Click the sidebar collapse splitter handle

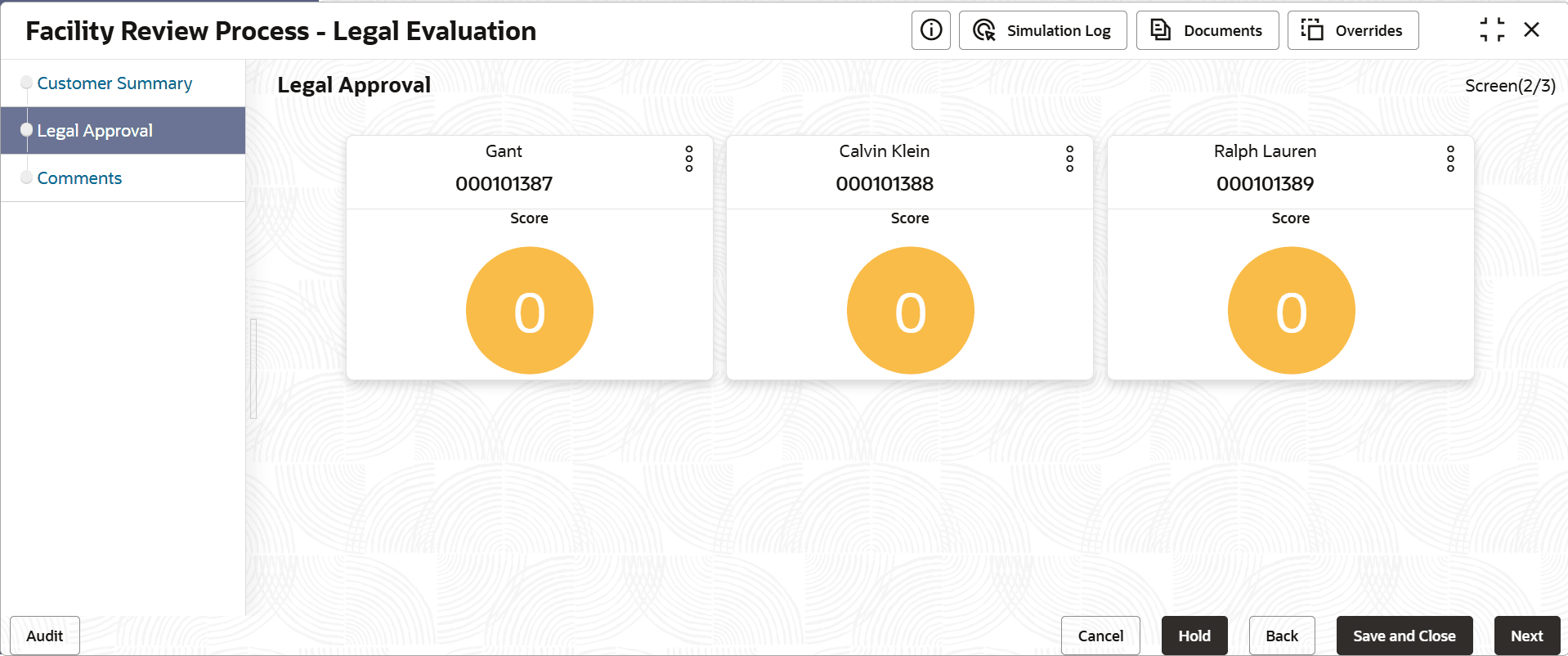pos(253,369)
